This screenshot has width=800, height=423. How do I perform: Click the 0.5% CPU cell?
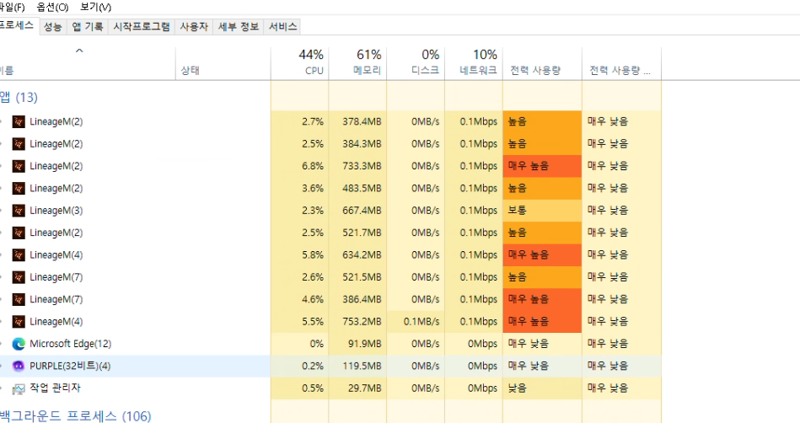(x=299, y=388)
